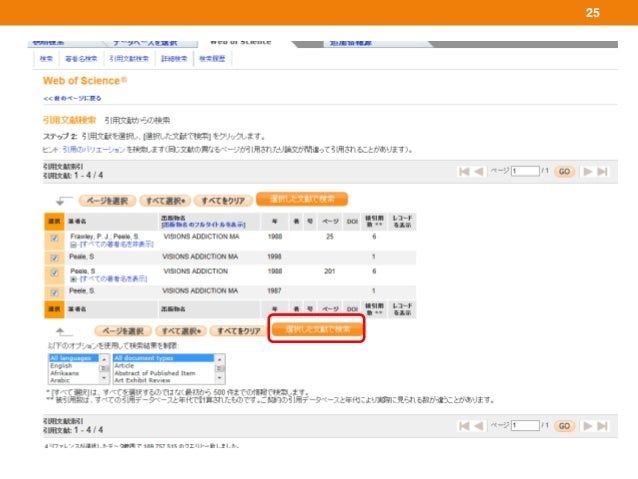Show all author names for Peele page 201 row

(113, 279)
